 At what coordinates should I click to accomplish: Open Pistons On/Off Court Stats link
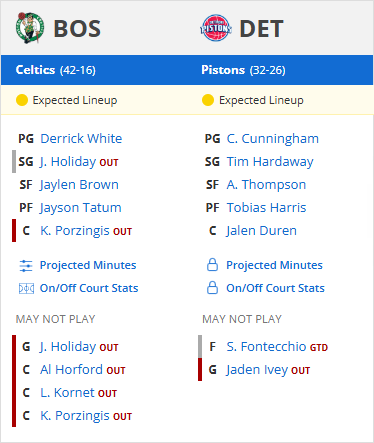[275, 288]
